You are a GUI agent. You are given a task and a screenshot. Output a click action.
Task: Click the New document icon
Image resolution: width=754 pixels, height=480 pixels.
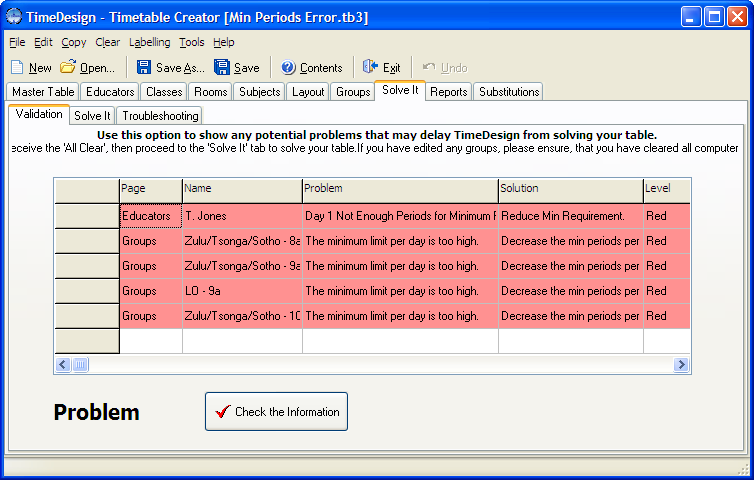tap(17, 67)
